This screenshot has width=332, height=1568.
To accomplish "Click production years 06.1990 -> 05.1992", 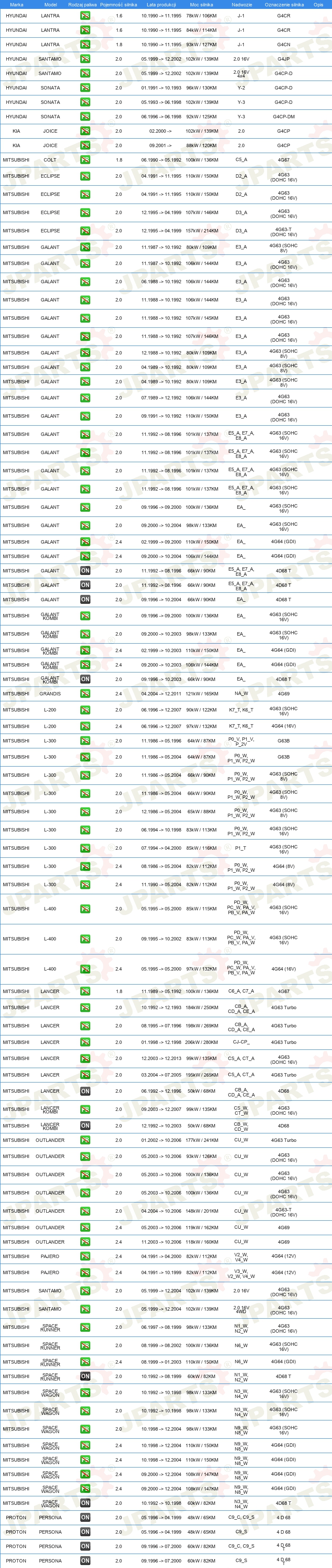I will click(x=161, y=159).
